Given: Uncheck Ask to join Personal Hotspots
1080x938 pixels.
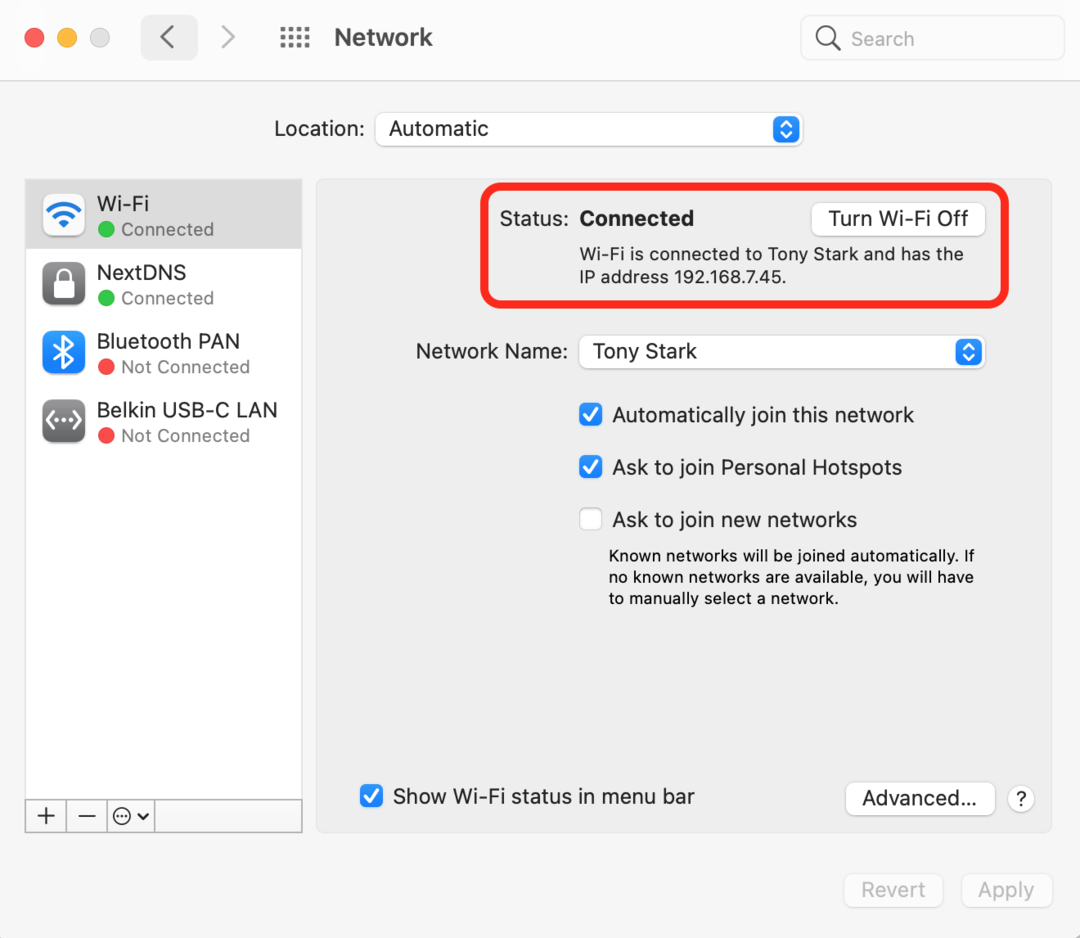Looking at the screenshot, I should pos(590,467).
